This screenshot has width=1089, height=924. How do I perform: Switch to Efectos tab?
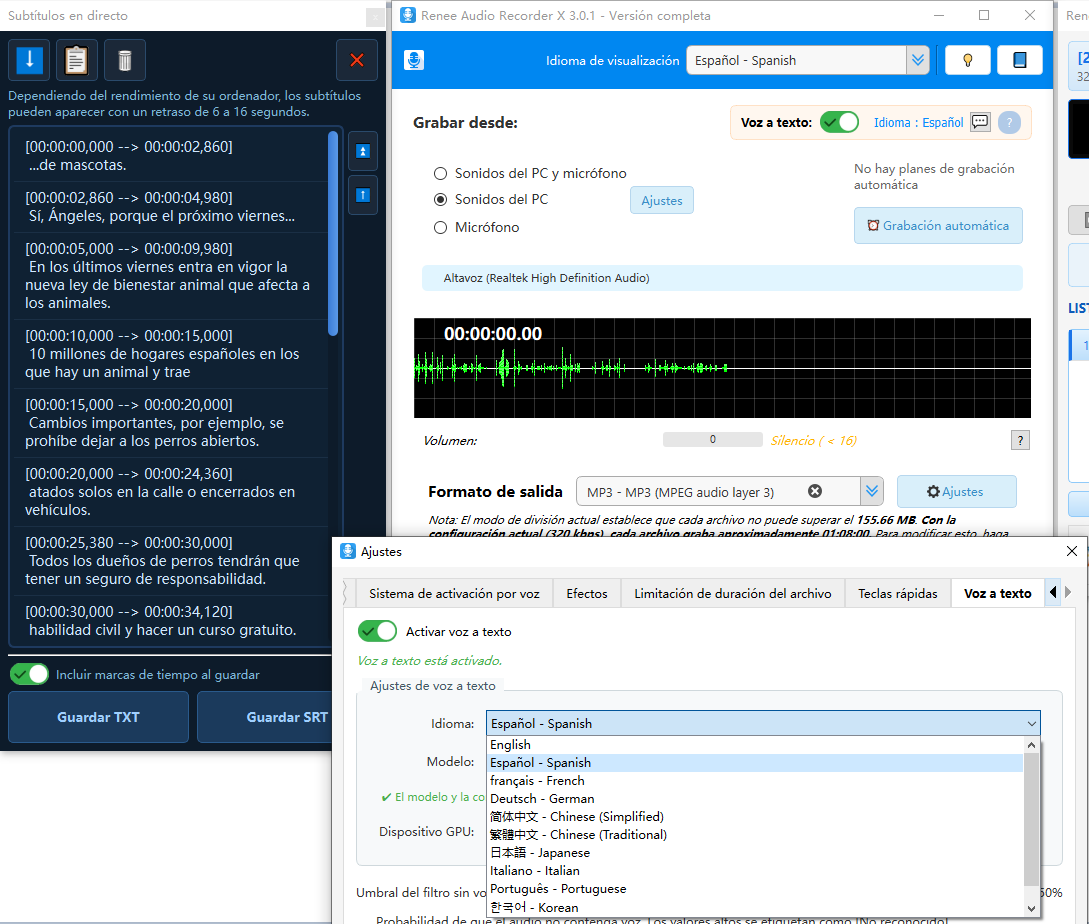tap(586, 593)
